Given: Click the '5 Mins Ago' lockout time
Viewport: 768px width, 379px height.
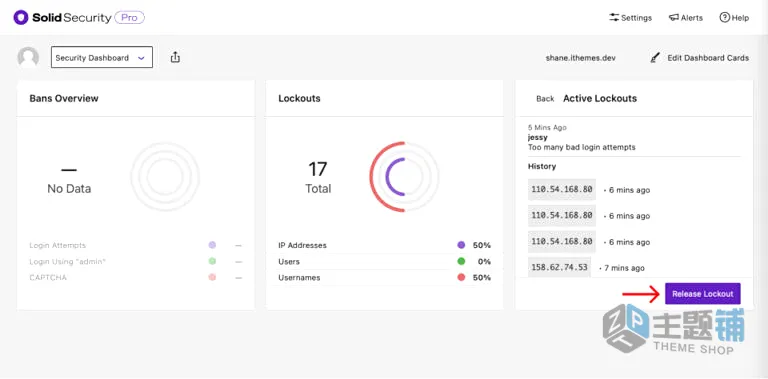Looking at the screenshot, I should coord(547,127).
